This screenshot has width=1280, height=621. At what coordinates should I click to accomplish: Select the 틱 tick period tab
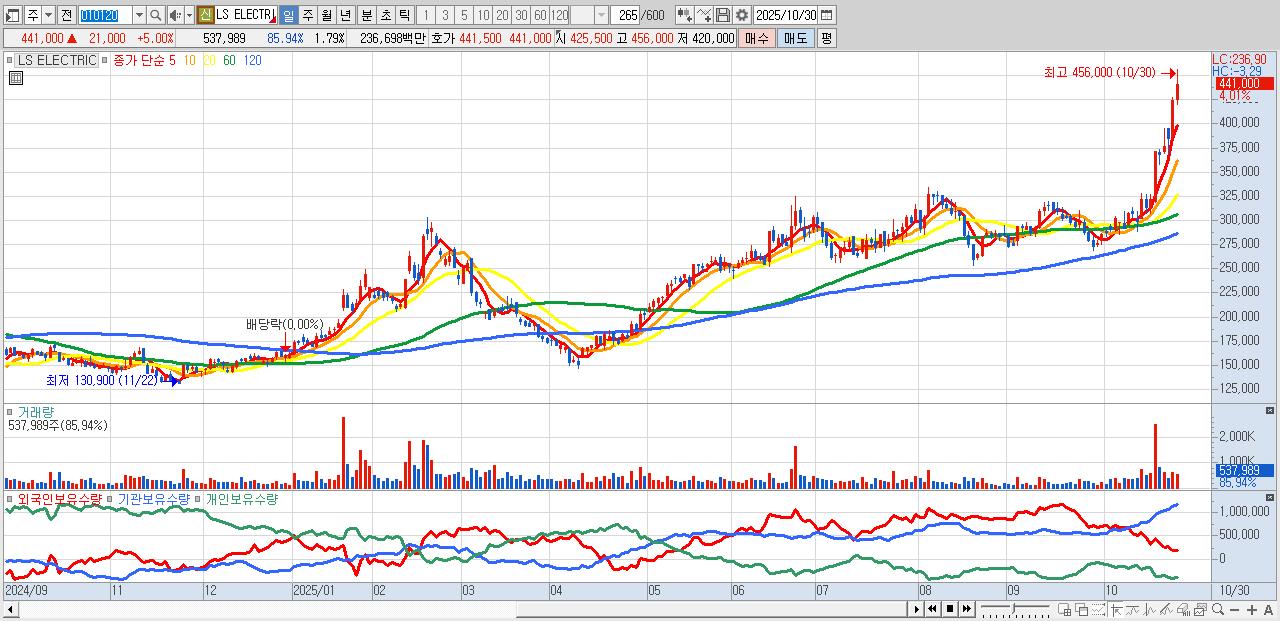point(404,15)
